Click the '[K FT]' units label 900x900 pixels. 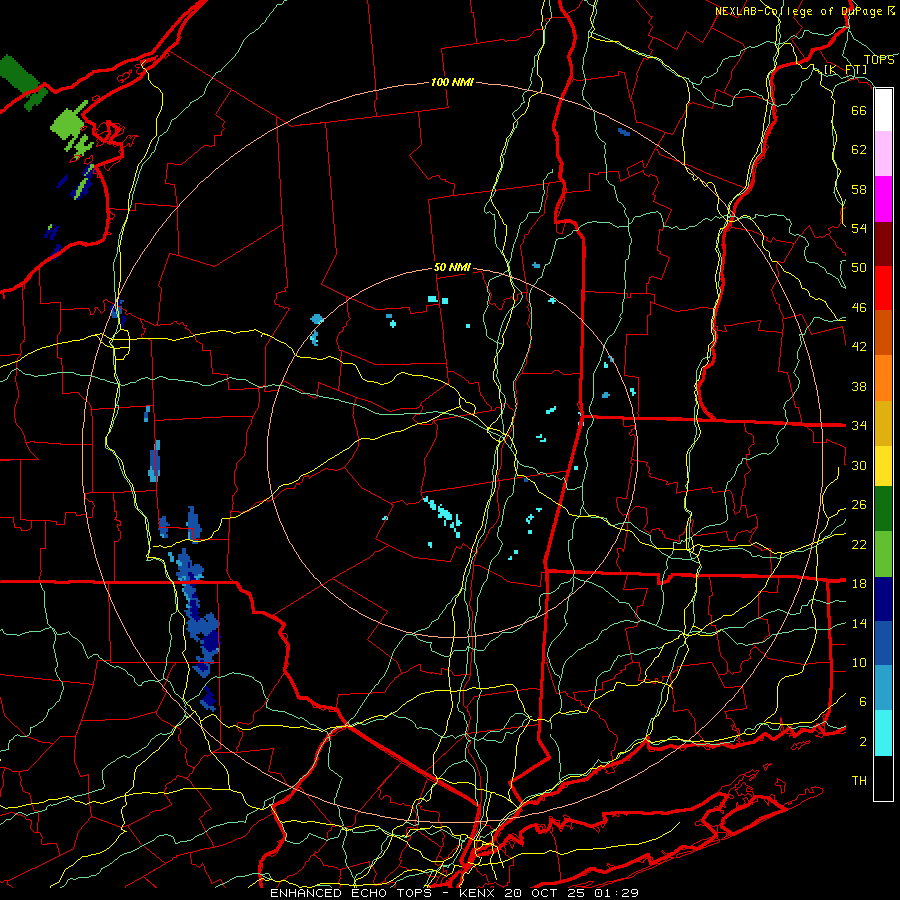tap(845, 70)
